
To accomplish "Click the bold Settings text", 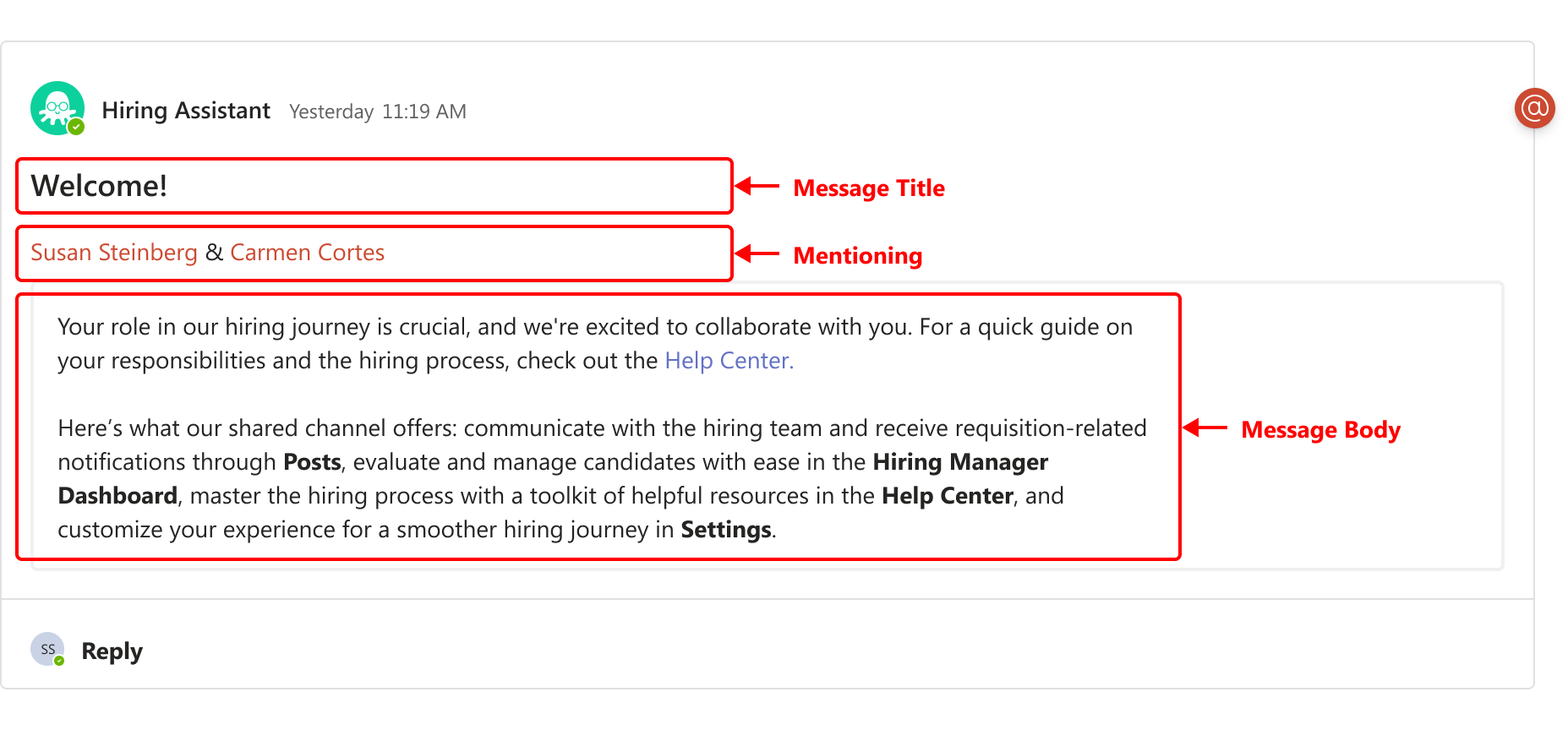I will click(726, 530).
